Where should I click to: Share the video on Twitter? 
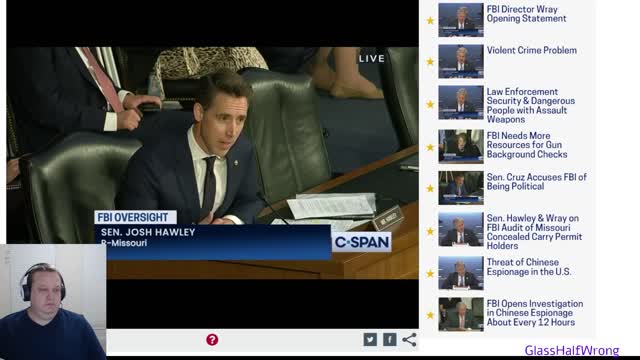(x=370, y=340)
